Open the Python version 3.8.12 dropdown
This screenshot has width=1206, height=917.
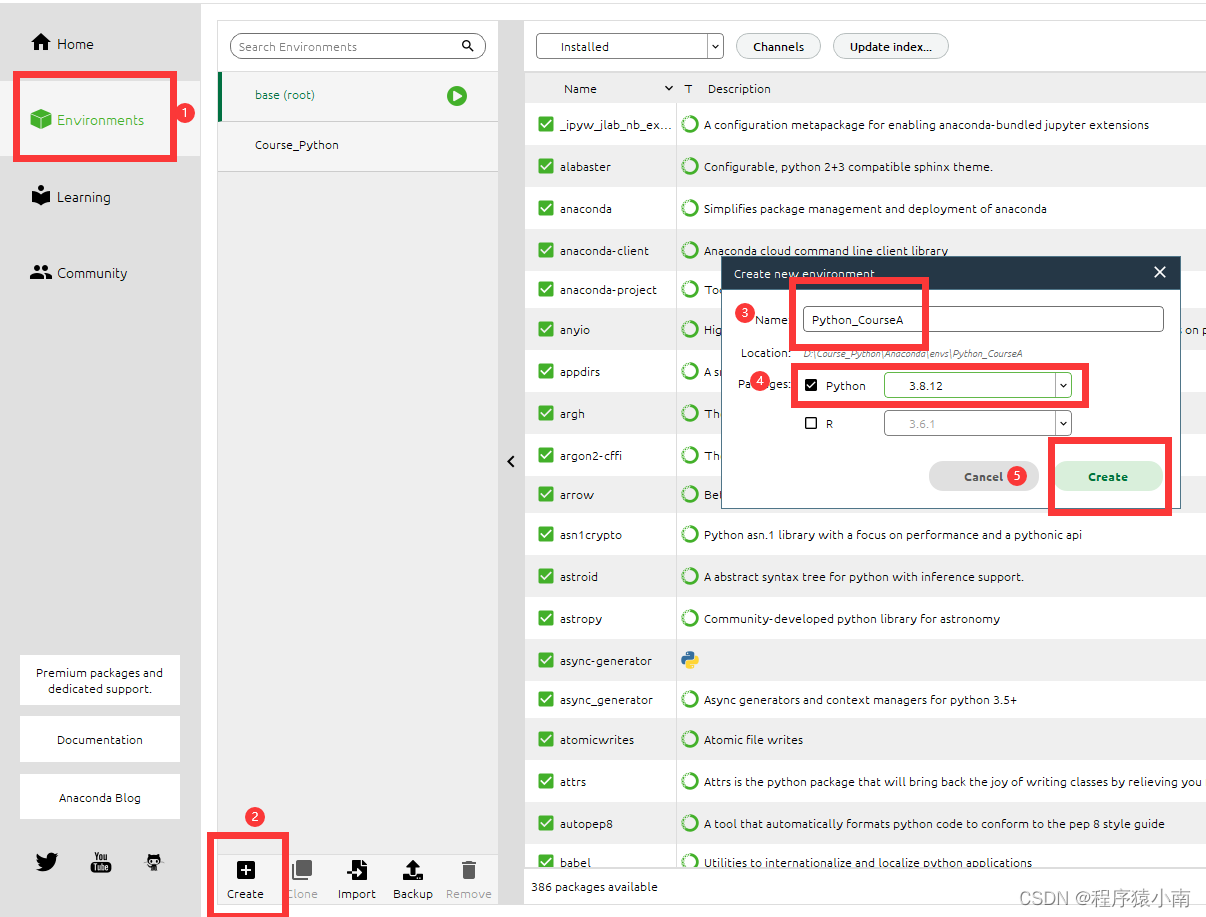(x=978, y=385)
